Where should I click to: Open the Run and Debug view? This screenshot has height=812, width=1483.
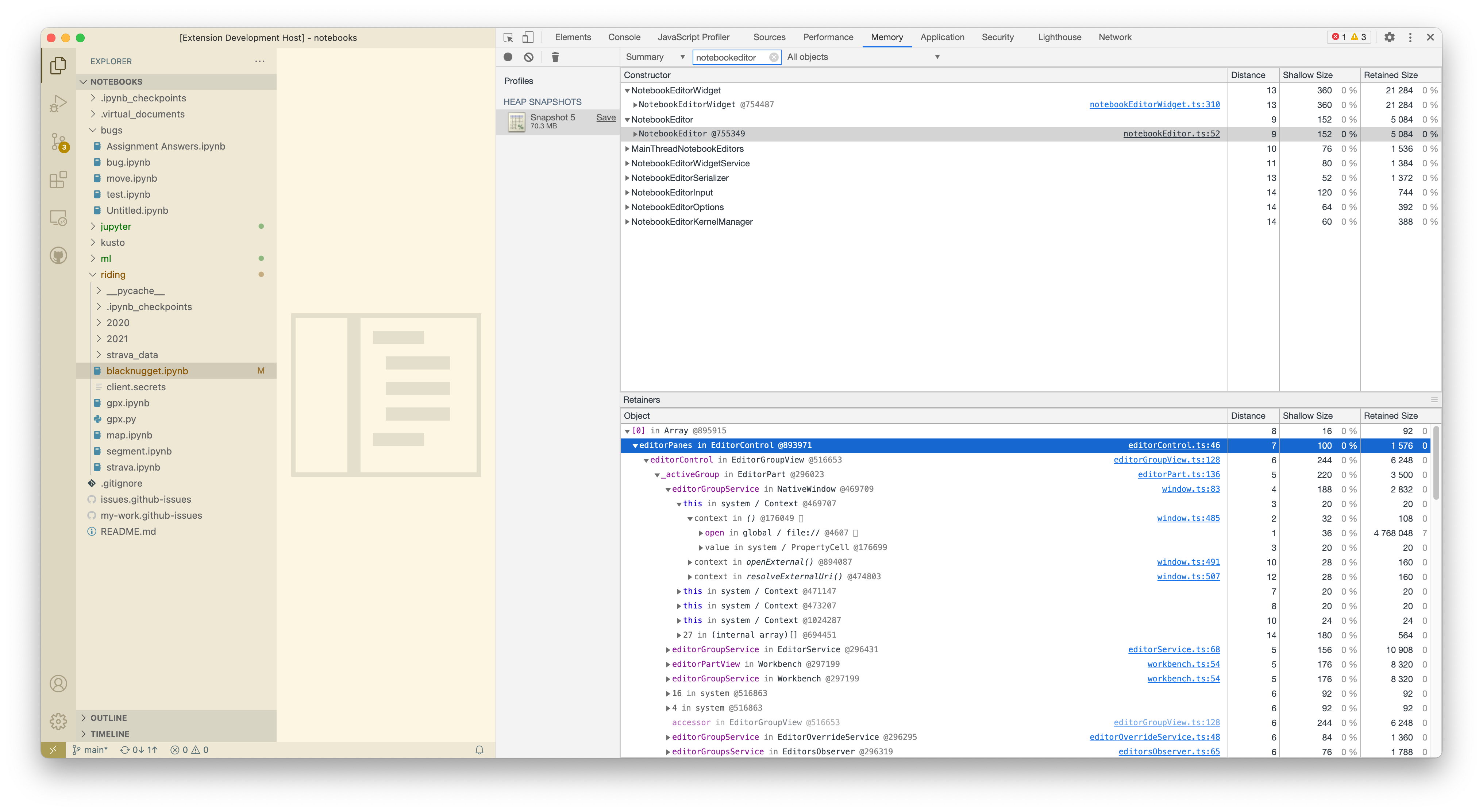point(58,104)
